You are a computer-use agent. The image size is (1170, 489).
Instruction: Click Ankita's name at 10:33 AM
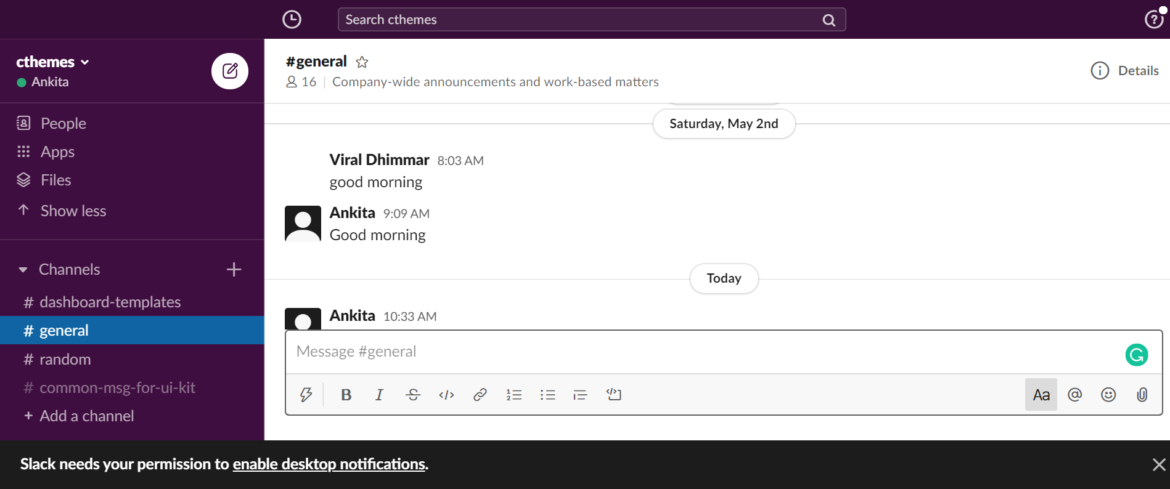click(x=352, y=316)
